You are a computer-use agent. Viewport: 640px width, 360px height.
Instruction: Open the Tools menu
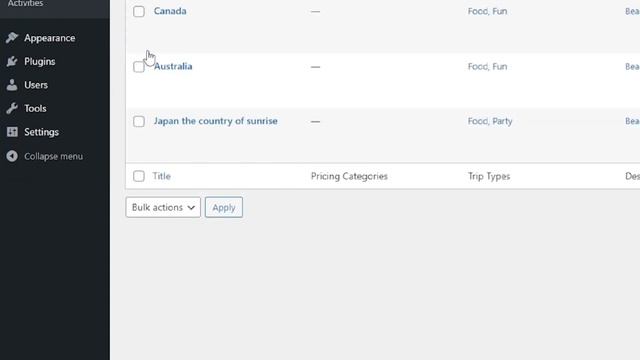pos(35,109)
